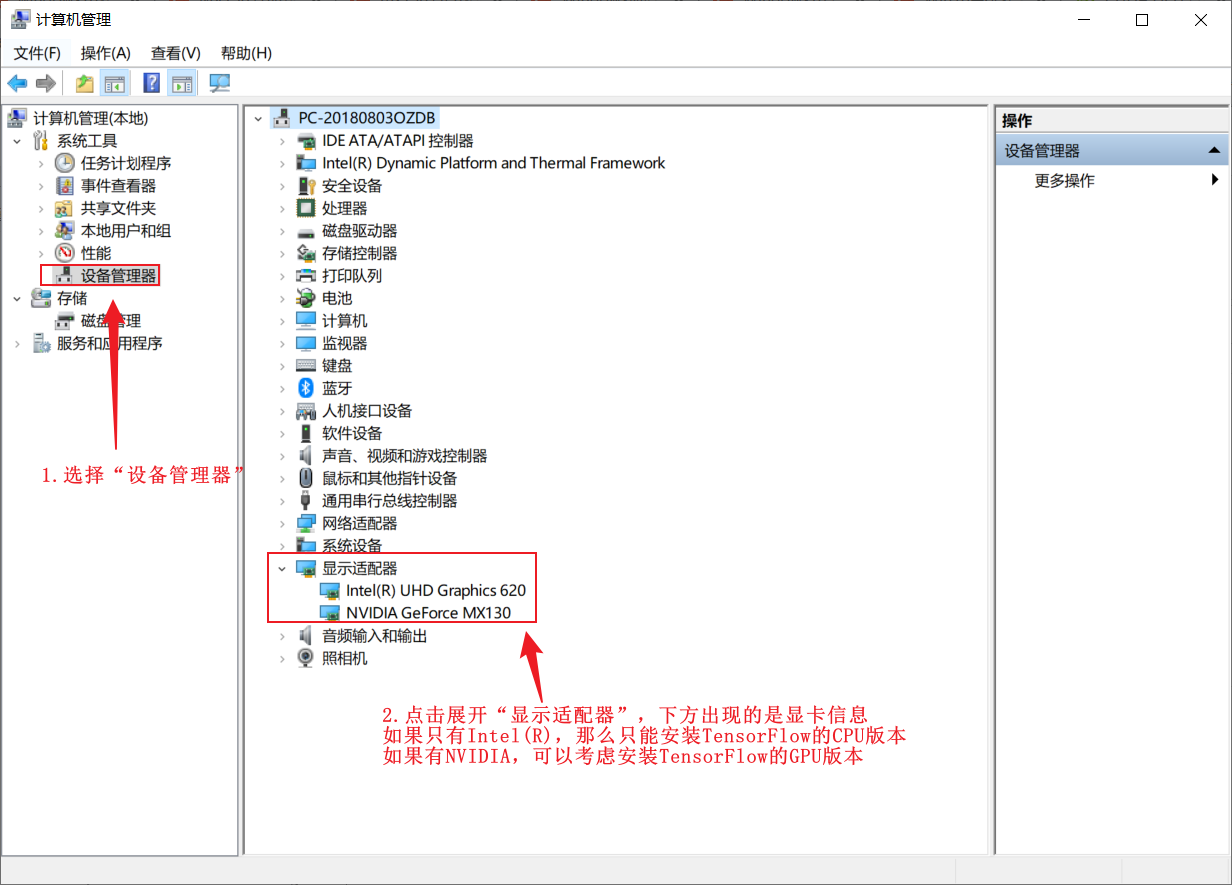Click the 安全设备 security device icon
Viewport: 1232px width, 885px height.
coord(306,186)
